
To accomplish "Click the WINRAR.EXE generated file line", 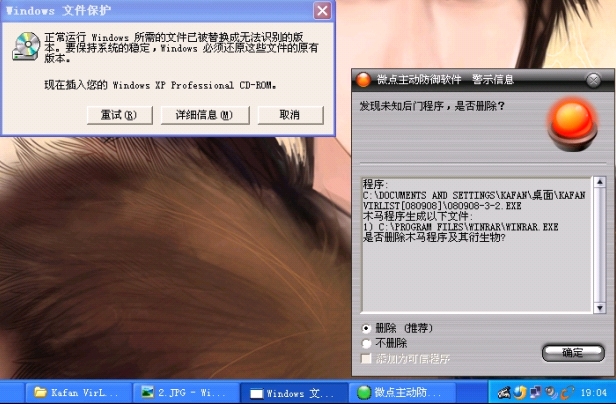I will click(460, 227).
